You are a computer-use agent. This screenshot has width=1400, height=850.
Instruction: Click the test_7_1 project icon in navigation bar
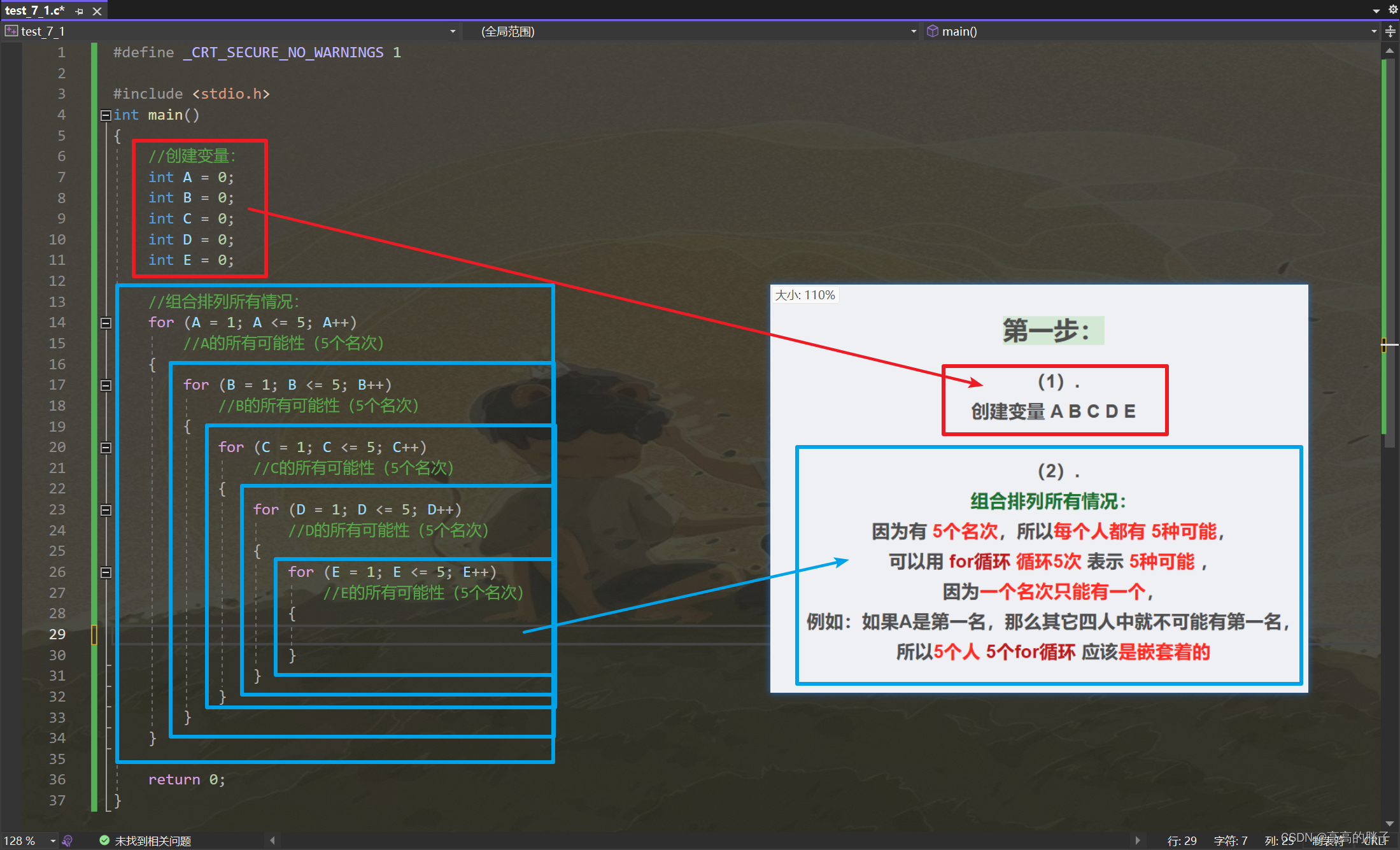pyautogui.click(x=11, y=31)
